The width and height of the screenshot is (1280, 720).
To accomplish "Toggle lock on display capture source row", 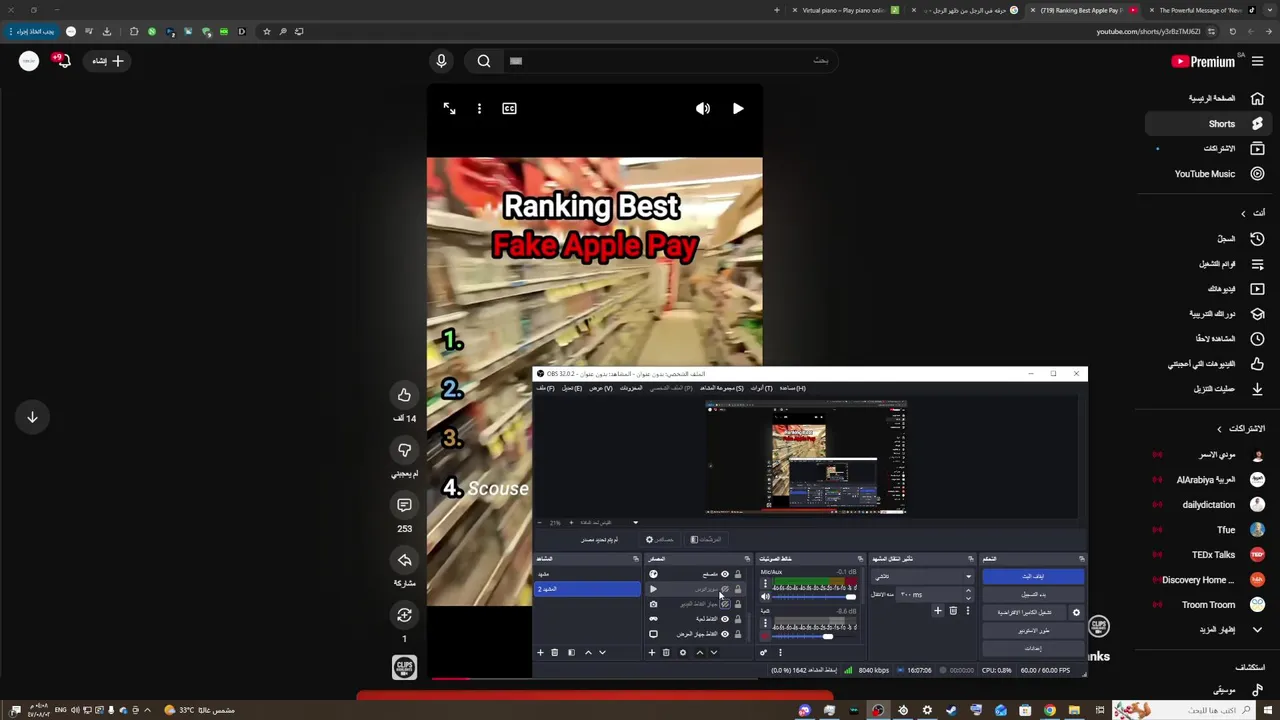I will (x=738, y=634).
